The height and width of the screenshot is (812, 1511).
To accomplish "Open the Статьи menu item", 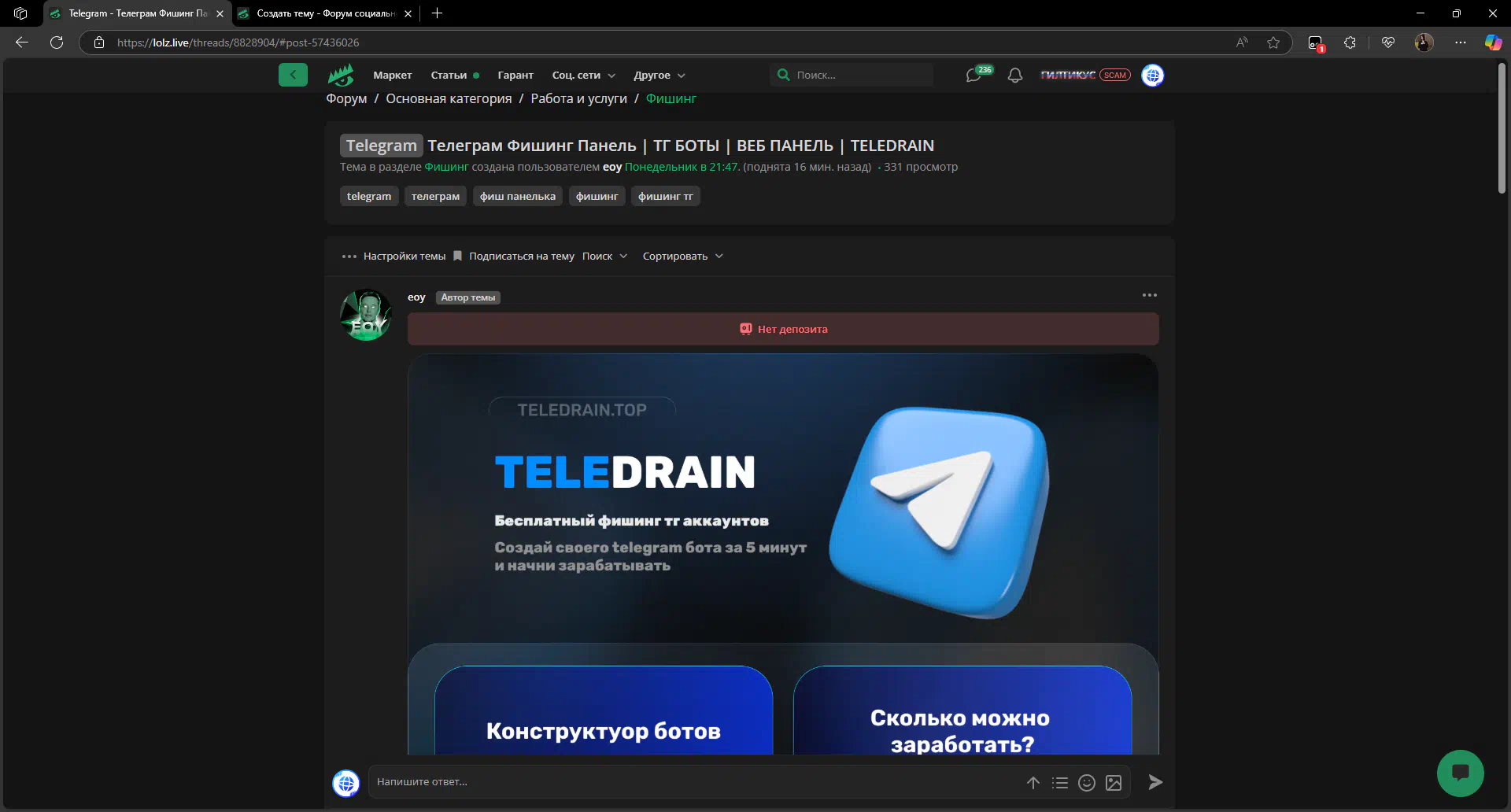I will (x=449, y=76).
